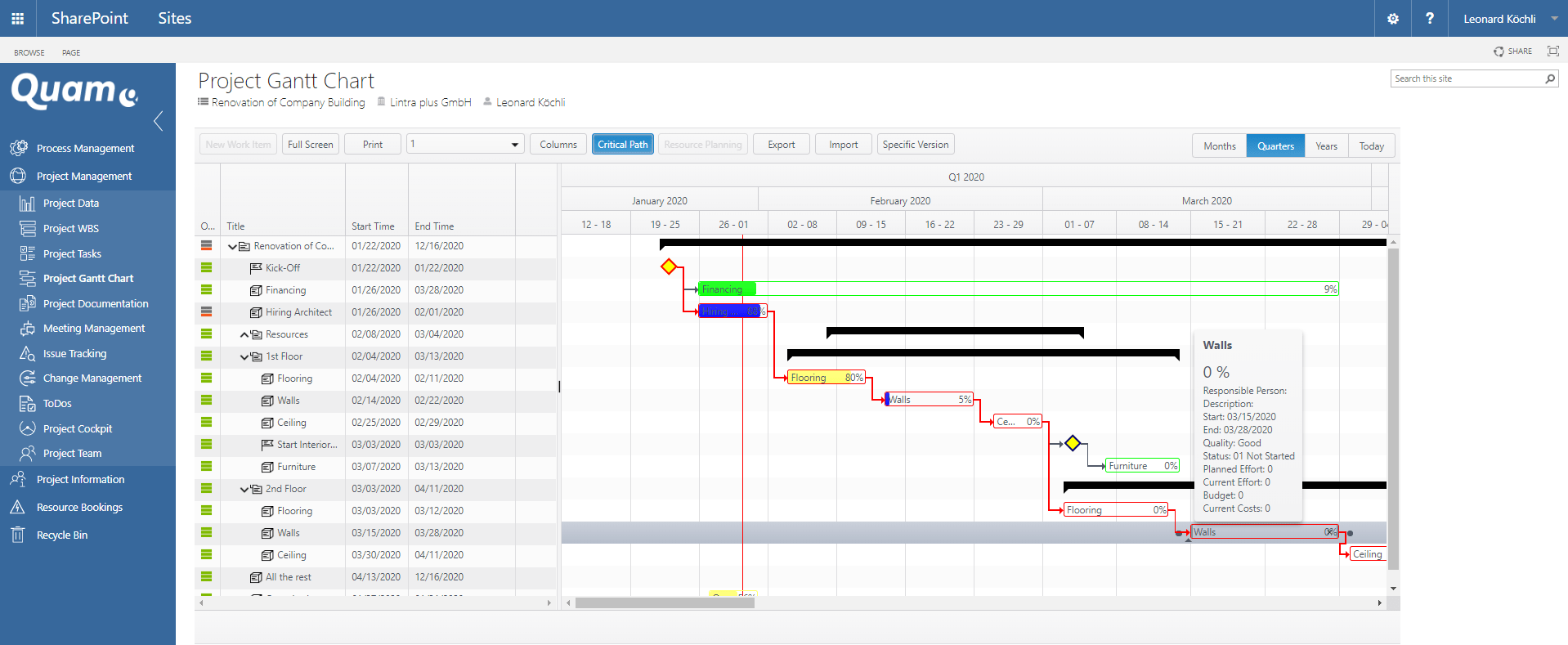Click the Full Screen button

pyautogui.click(x=310, y=145)
